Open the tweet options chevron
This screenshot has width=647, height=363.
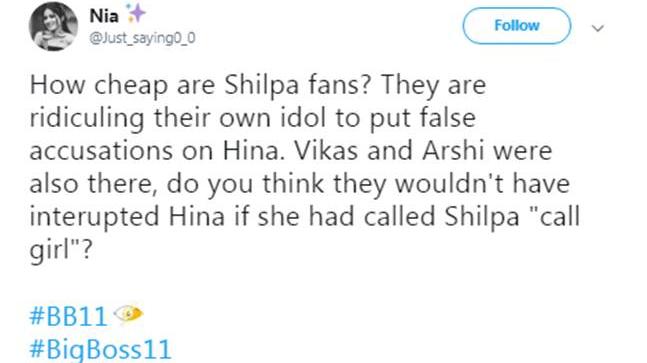tap(598, 28)
